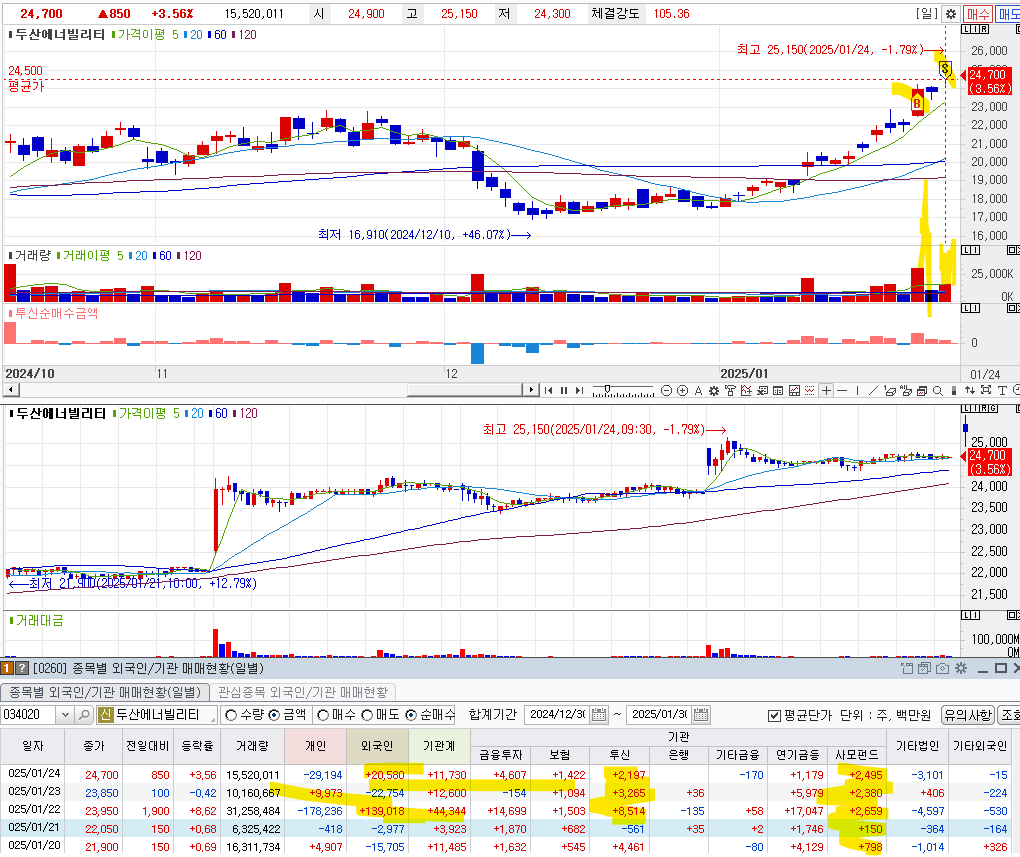Viewport: 1020px width, 857px height.
Task: Click the paint roller style icon
Action: tap(730, 390)
